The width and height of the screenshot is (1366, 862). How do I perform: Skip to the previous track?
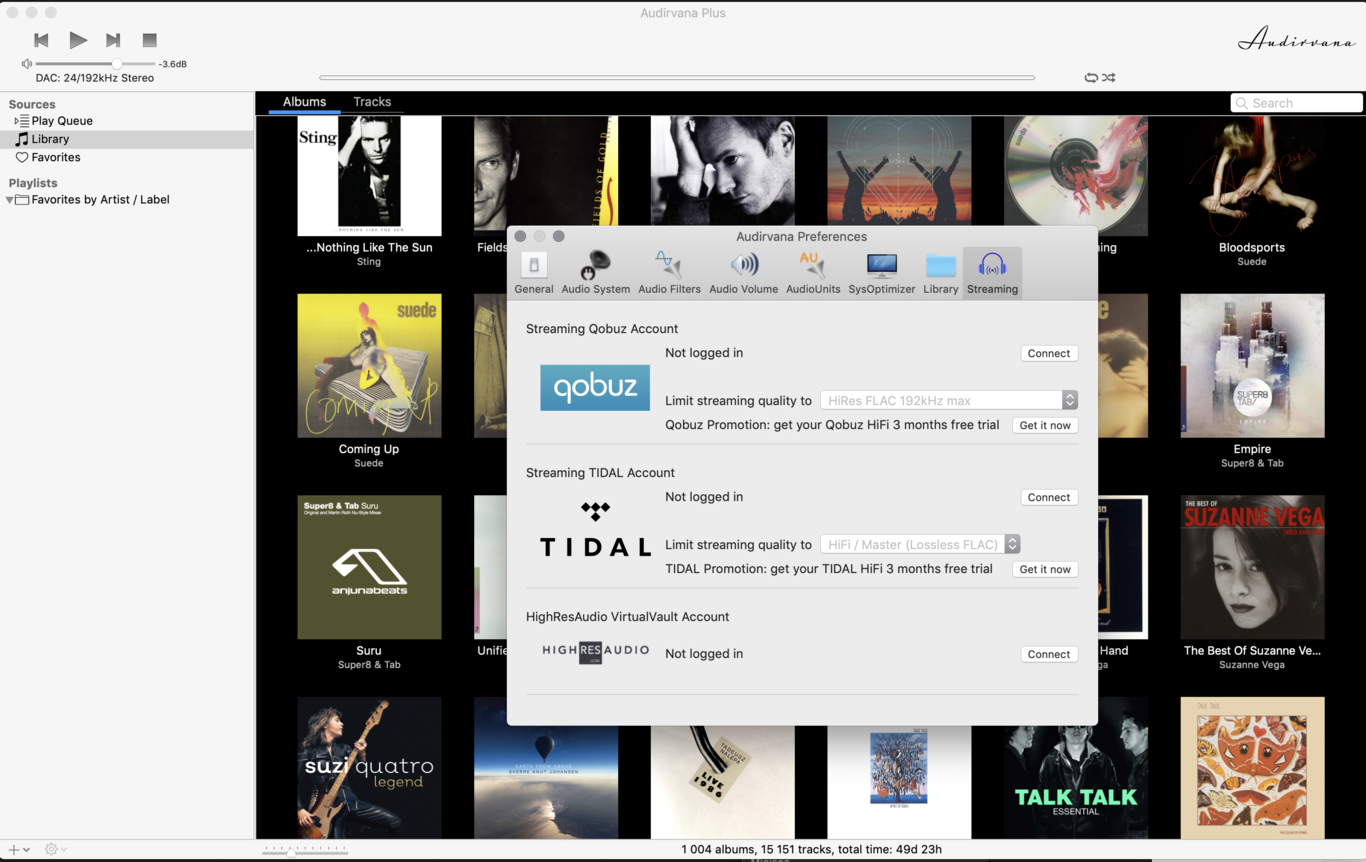coord(41,40)
